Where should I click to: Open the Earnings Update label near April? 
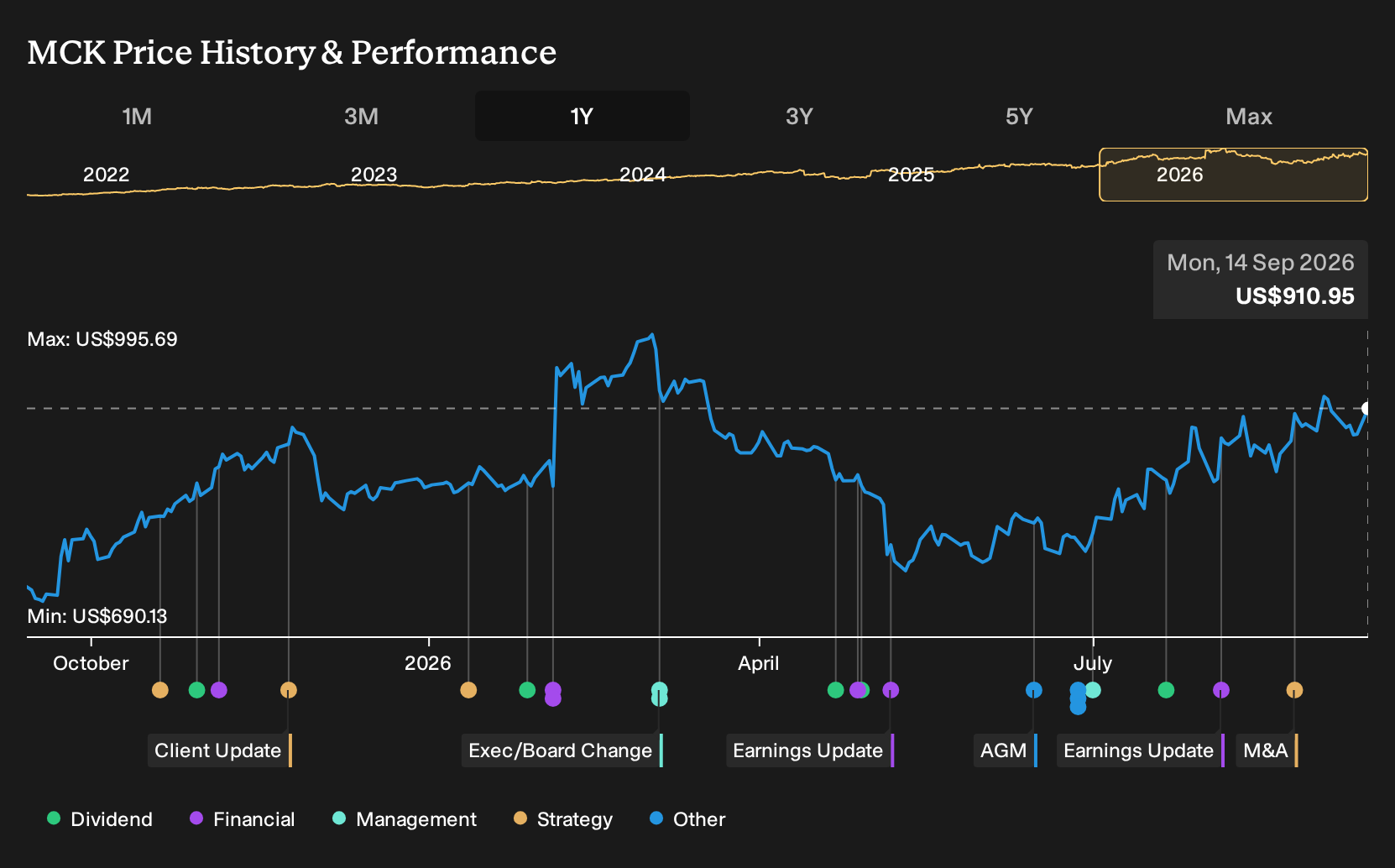810,750
